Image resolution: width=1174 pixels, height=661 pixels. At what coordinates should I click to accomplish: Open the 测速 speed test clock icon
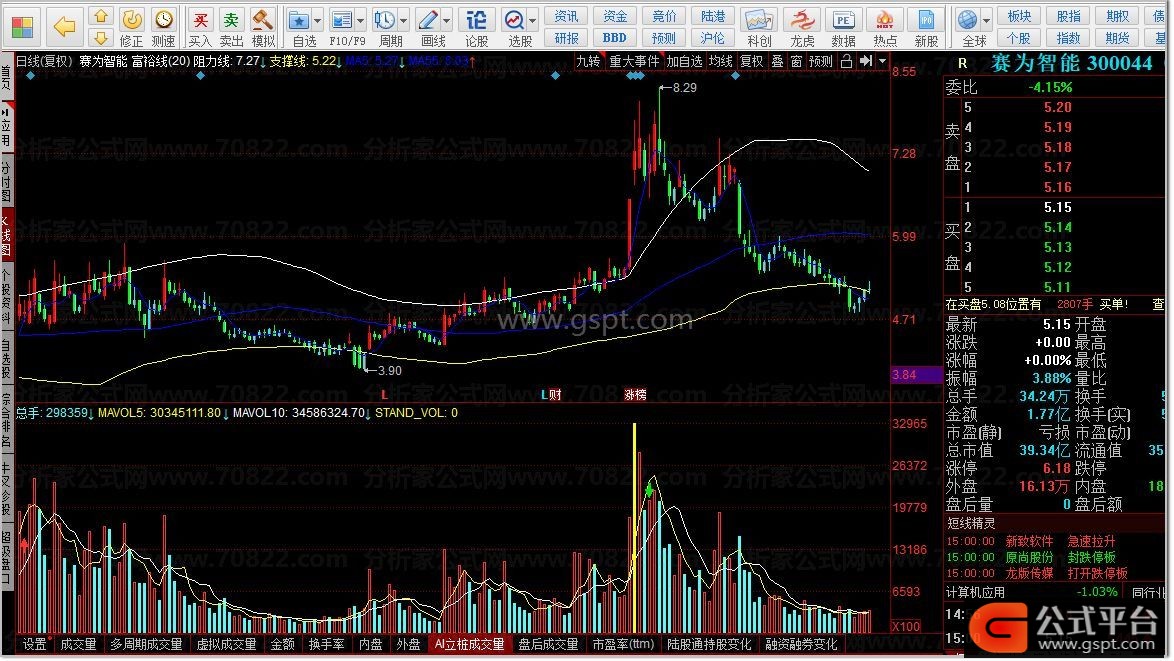coord(163,28)
